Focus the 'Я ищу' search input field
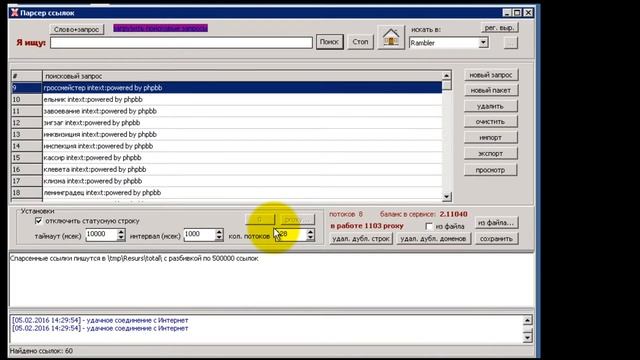Viewport: 640px width, 360px height. click(x=181, y=42)
